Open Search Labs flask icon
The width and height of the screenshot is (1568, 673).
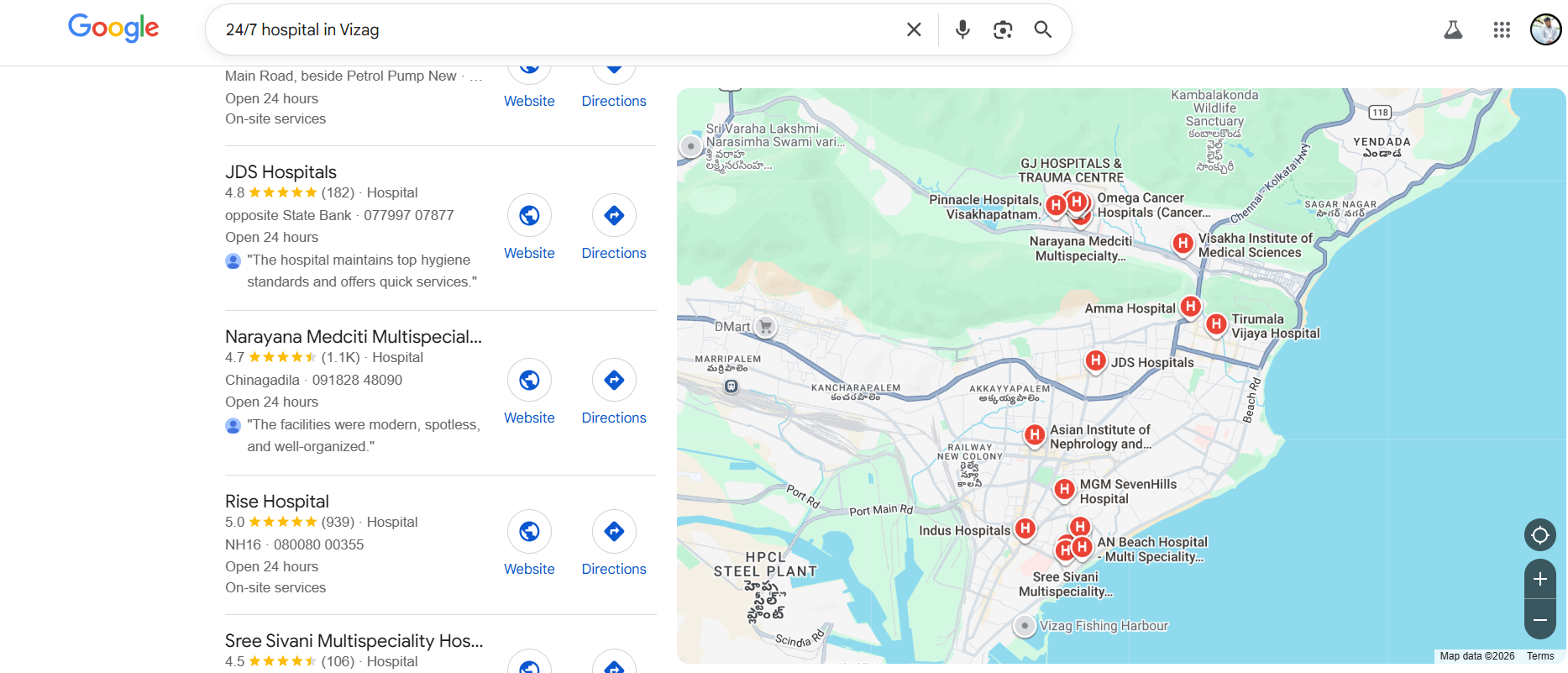pos(1453,30)
